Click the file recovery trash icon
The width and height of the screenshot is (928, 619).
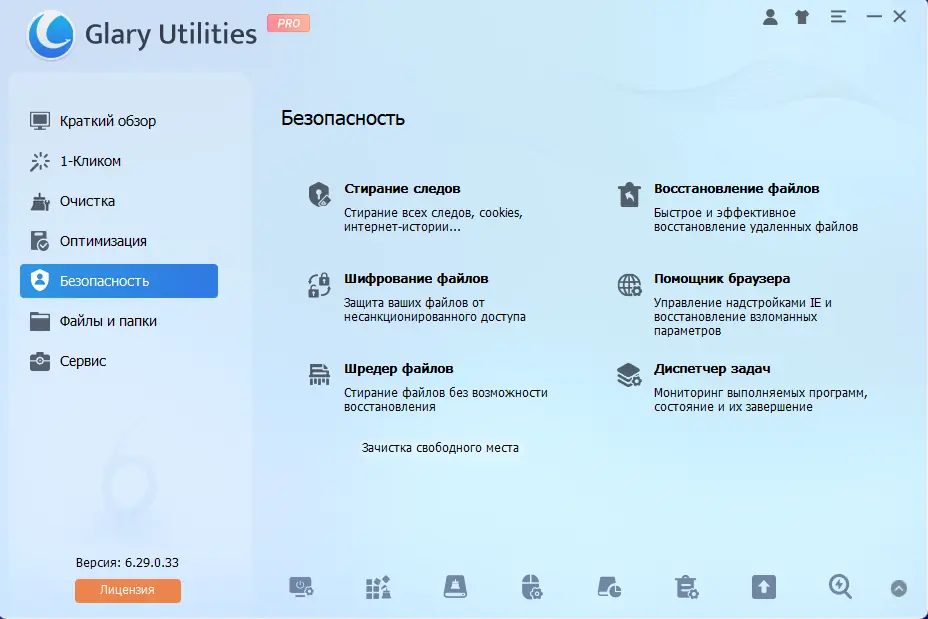[629, 194]
